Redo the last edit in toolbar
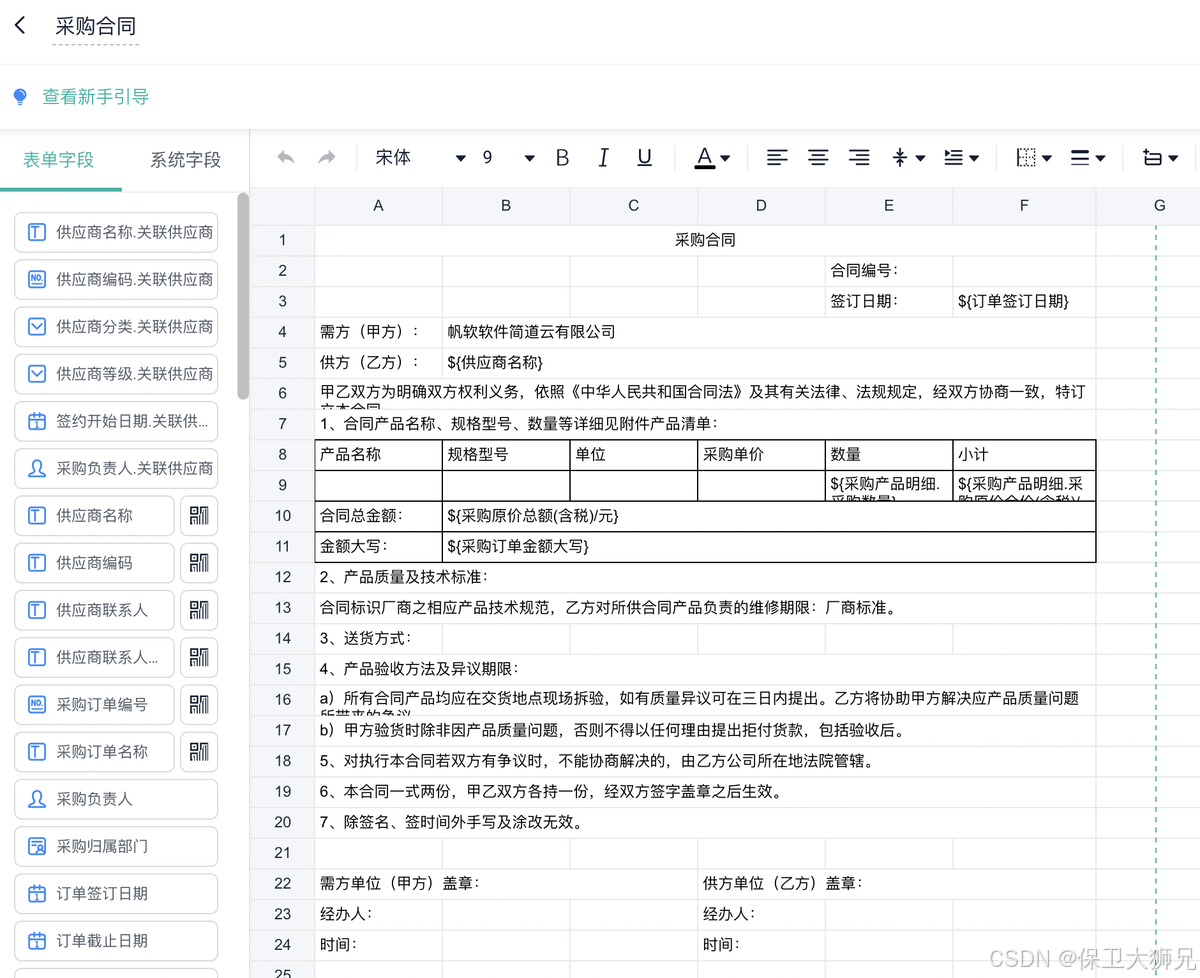1200x978 pixels. 327,158
